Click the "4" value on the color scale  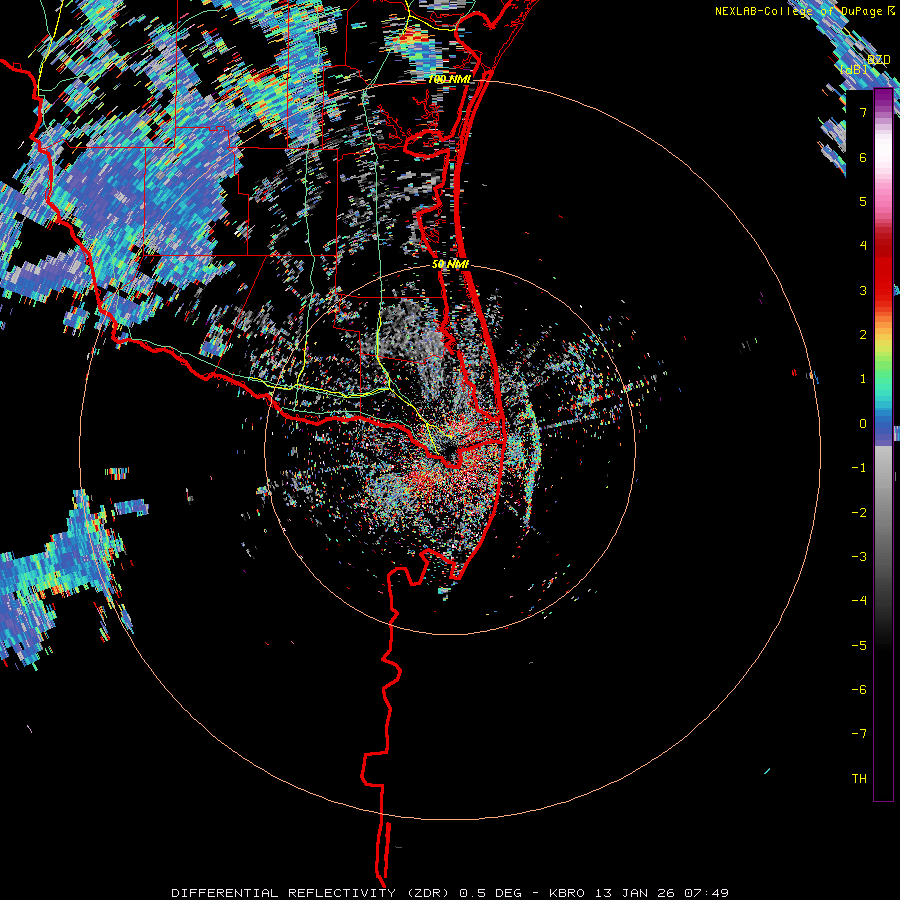(x=863, y=246)
